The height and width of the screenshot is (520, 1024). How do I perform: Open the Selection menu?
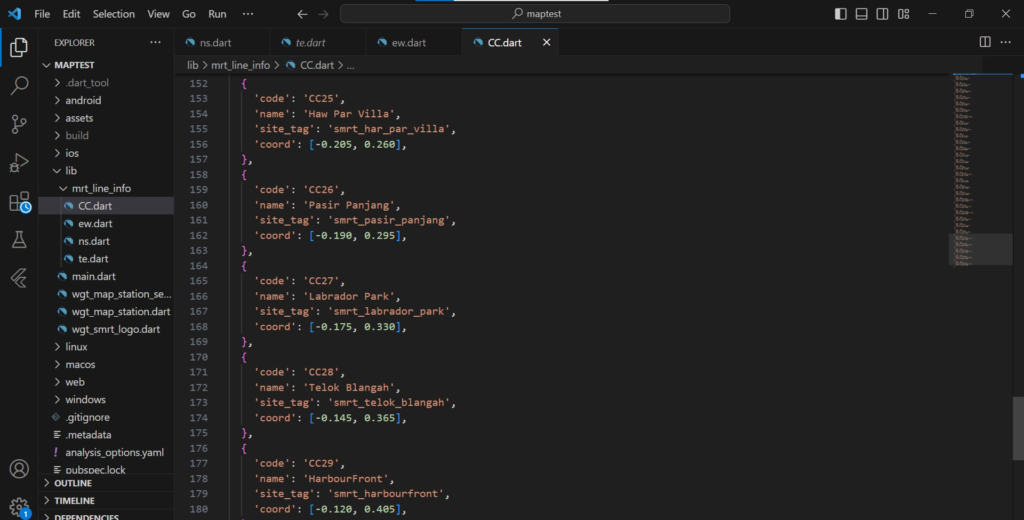[113, 14]
